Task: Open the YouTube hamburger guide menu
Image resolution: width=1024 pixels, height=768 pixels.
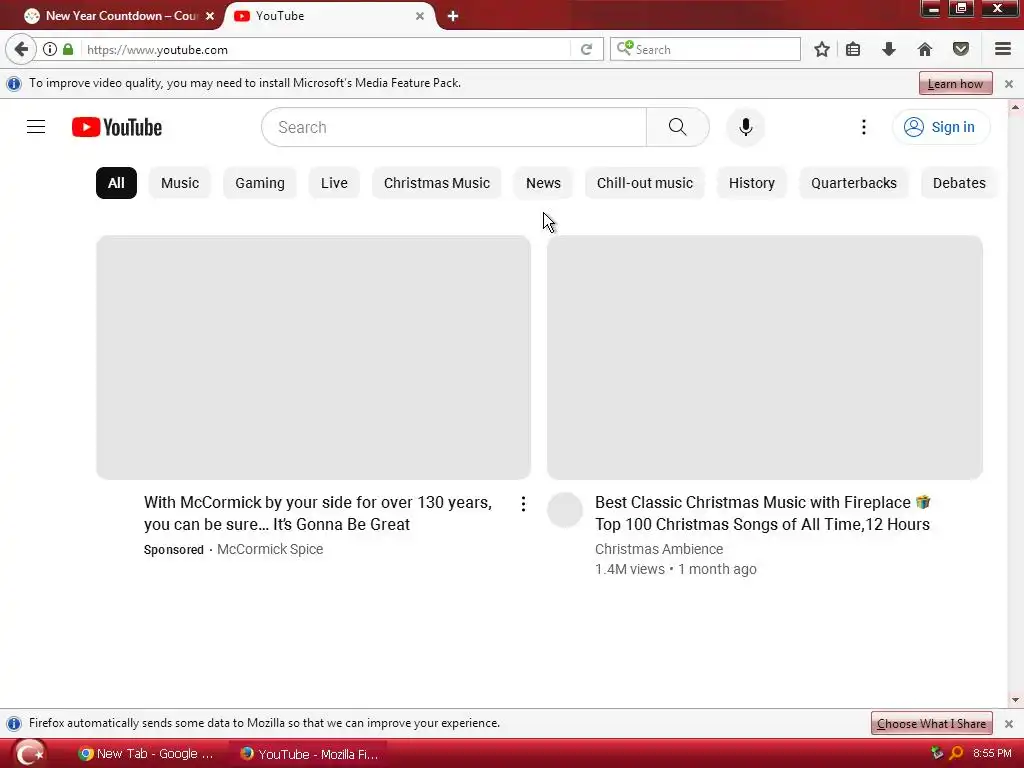Action: (36, 127)
